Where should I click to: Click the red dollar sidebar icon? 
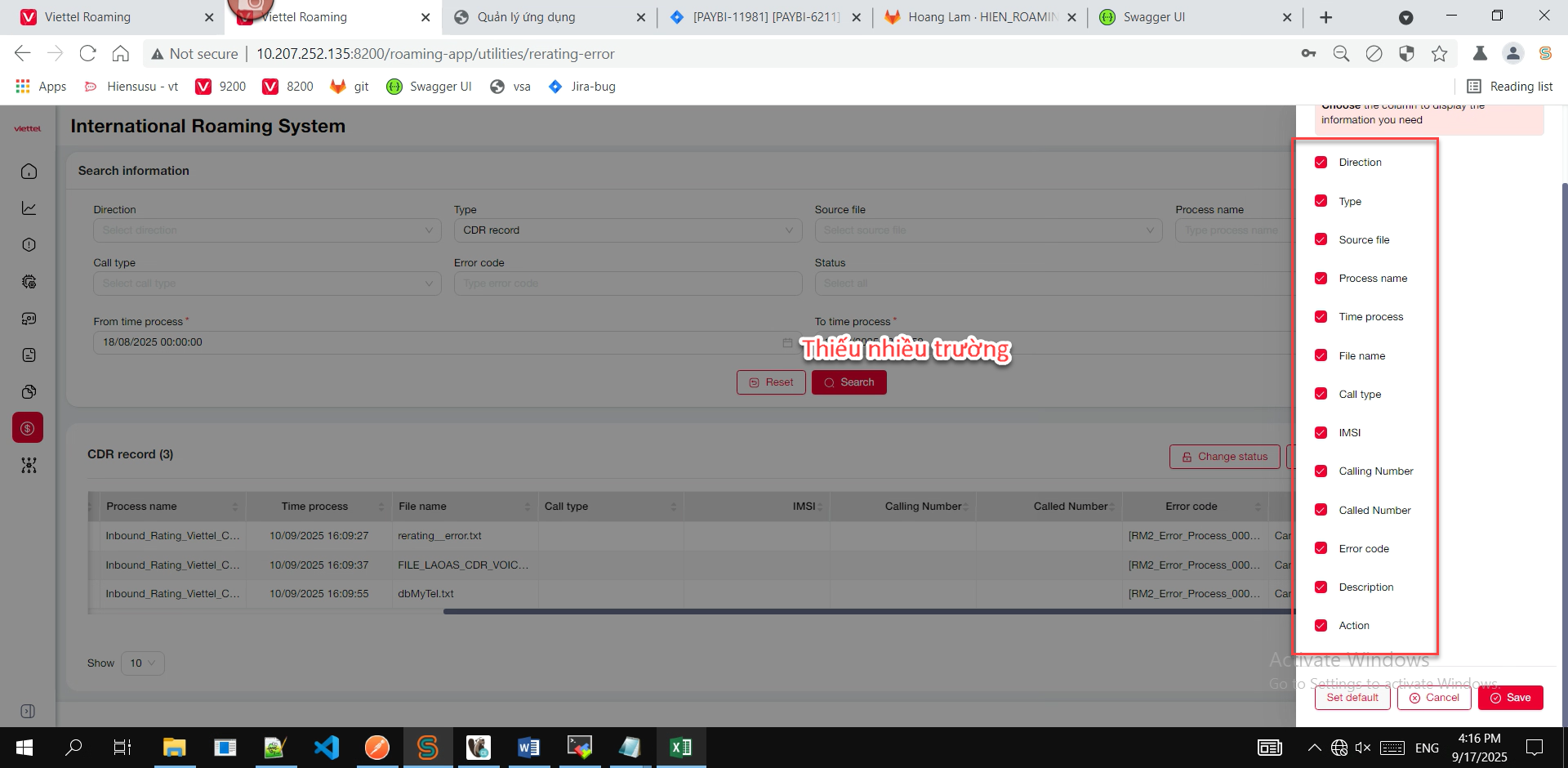tap(28, 428)
